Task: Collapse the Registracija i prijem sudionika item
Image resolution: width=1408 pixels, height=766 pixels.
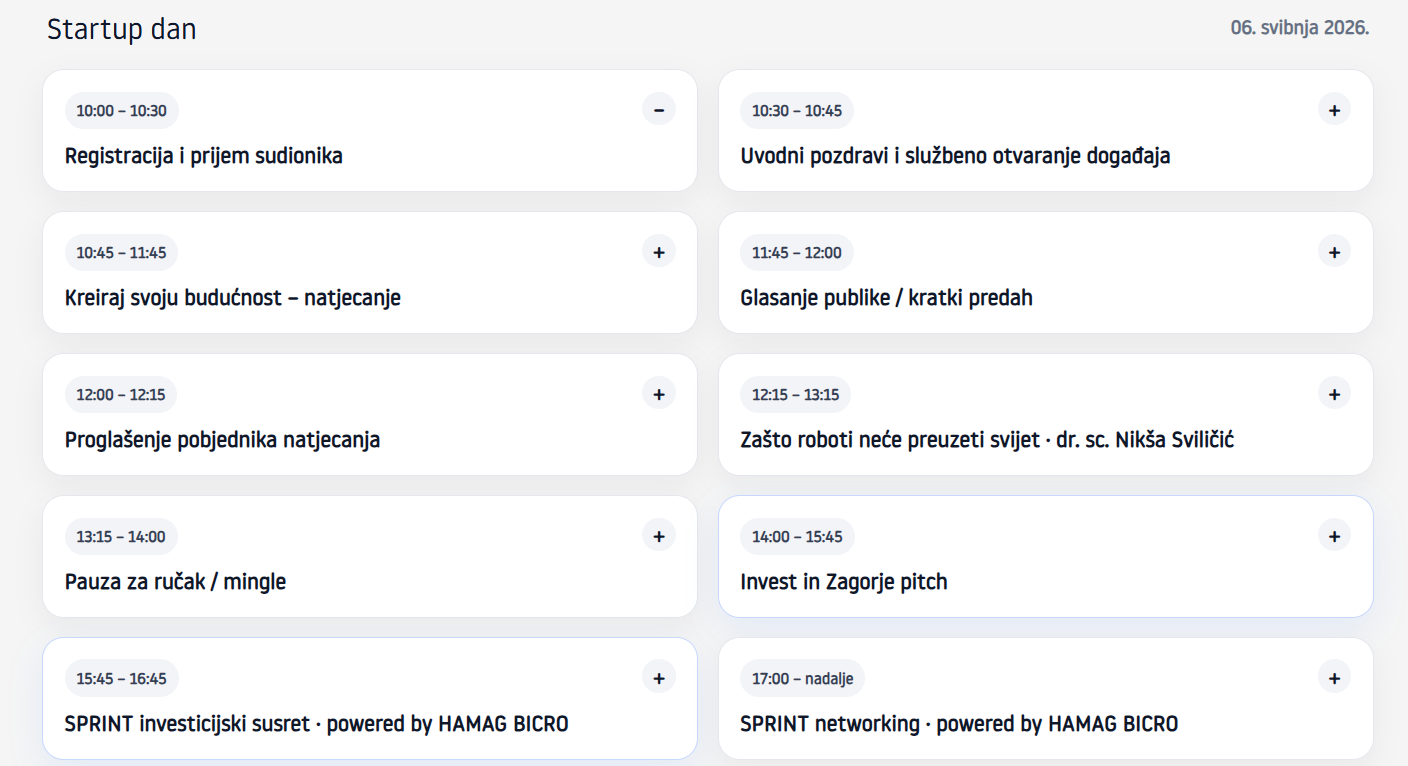Action: pos(658,109)
